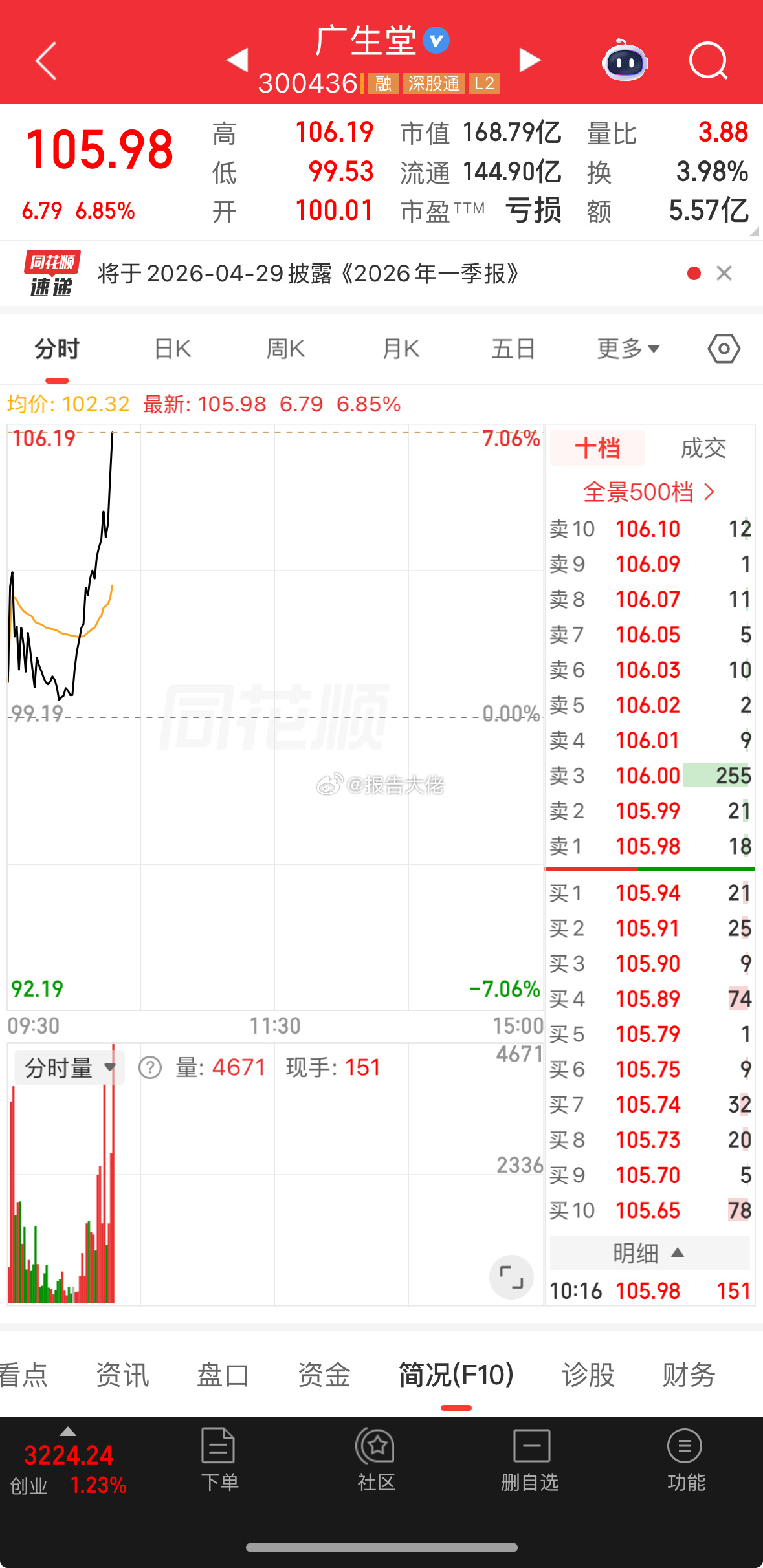Switch order book to 十档 view

[597, 448]
